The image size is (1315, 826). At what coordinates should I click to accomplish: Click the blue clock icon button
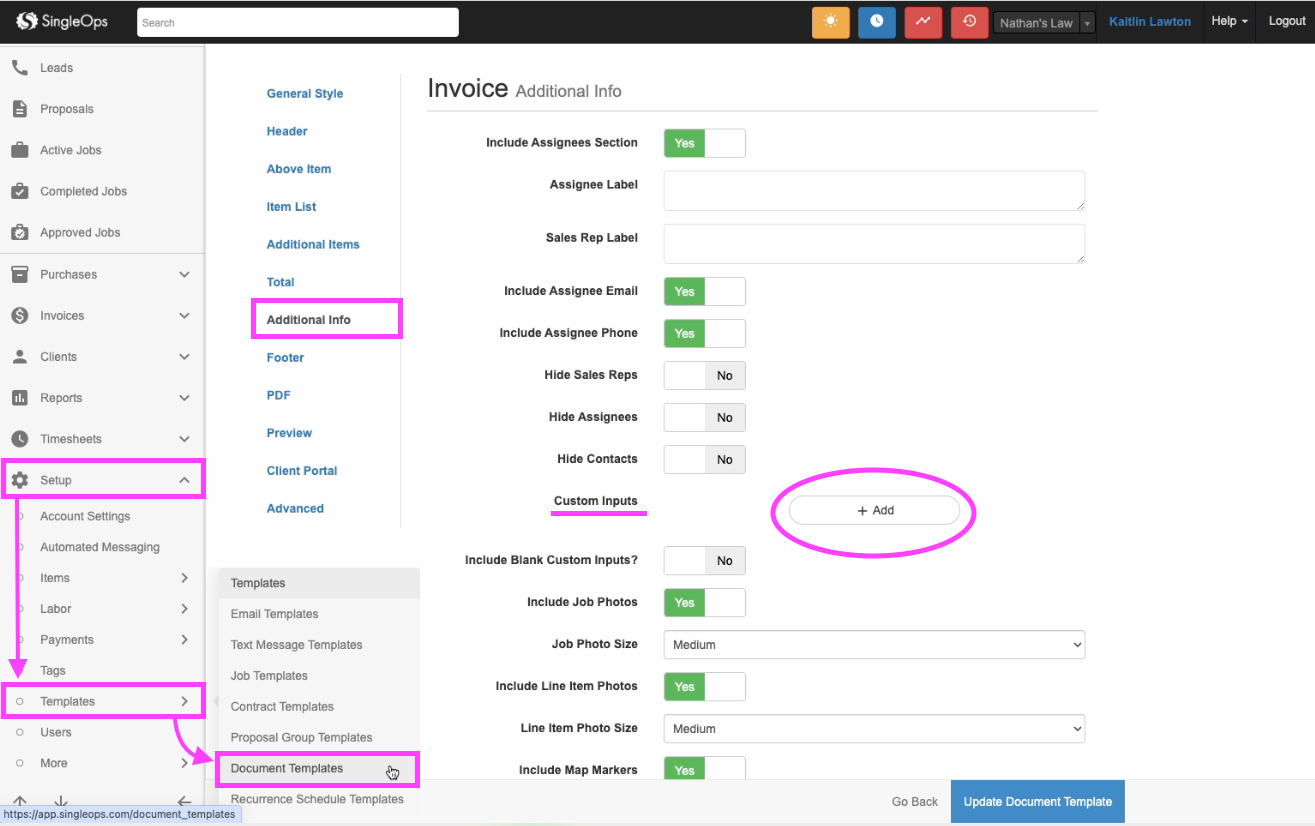coord(876,22)
